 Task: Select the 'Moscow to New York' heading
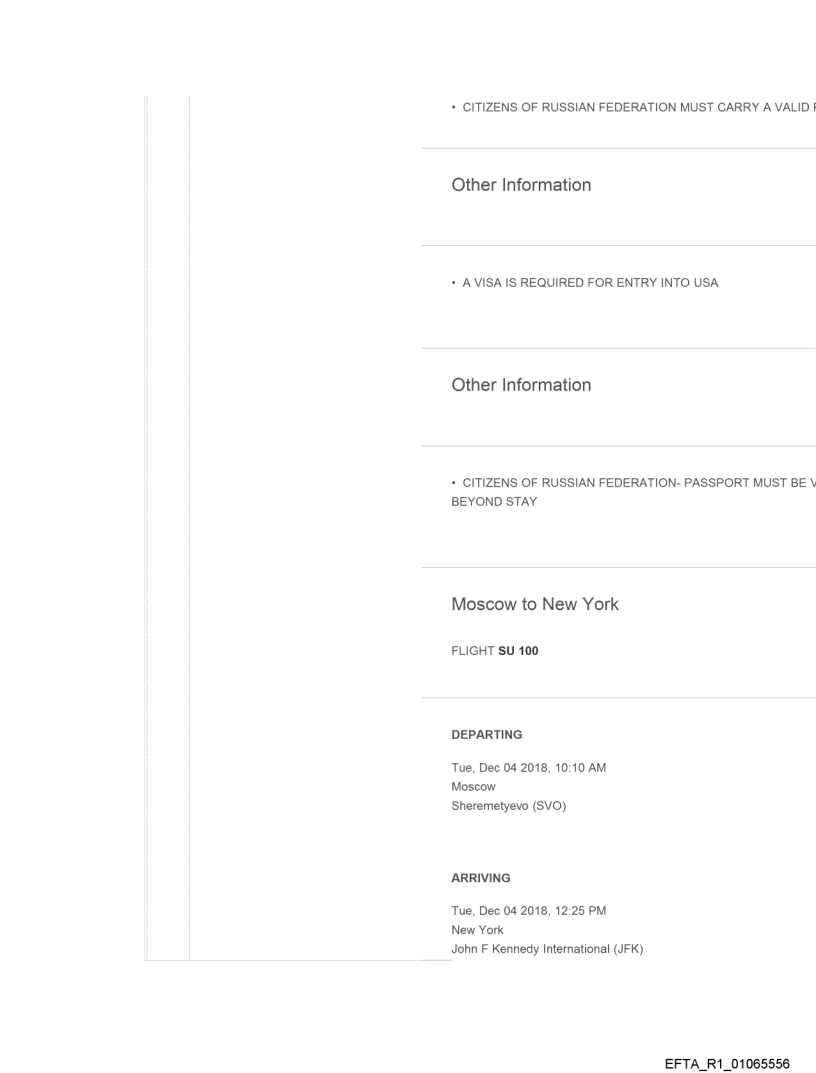(x=535, y=604)
